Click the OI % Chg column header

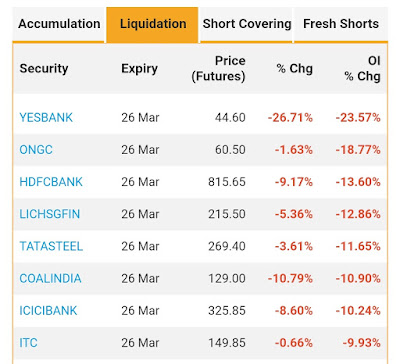pos(362,68)
